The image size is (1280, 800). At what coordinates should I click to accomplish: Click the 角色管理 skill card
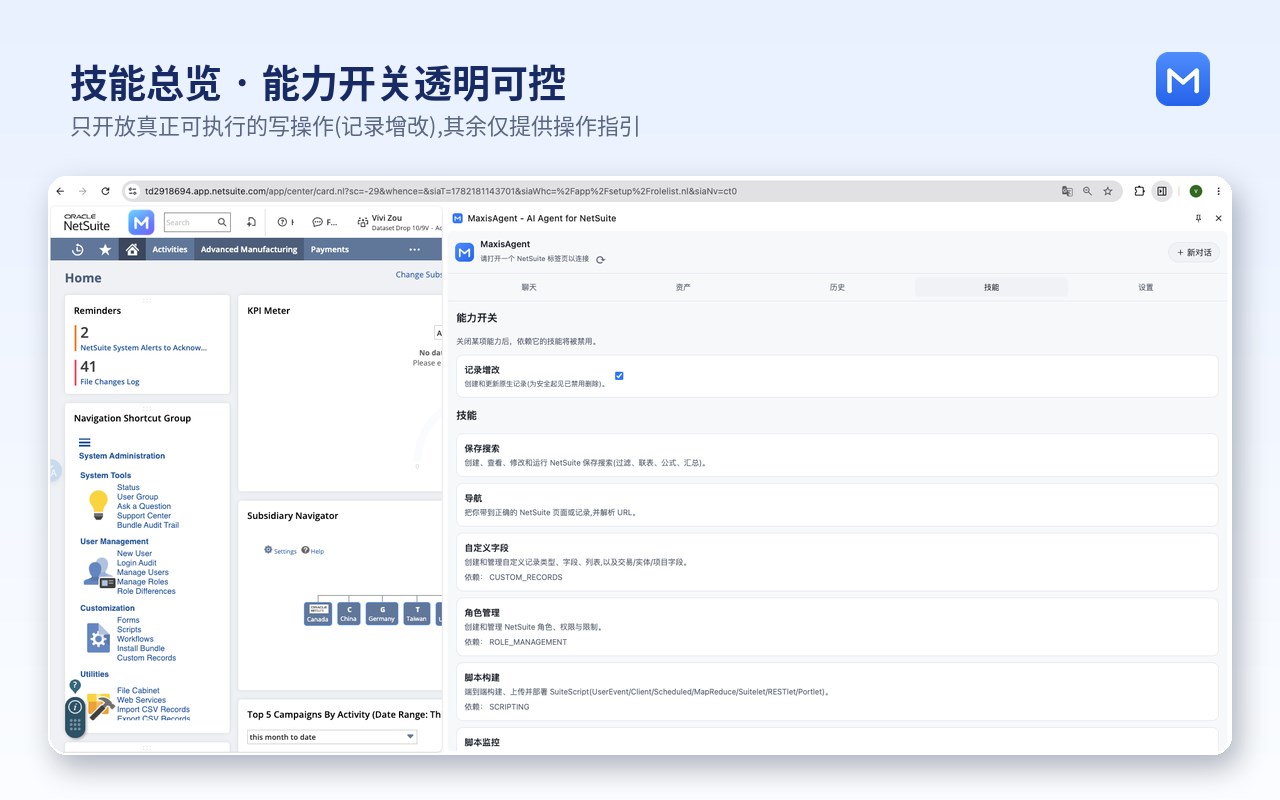click(837, 626)
